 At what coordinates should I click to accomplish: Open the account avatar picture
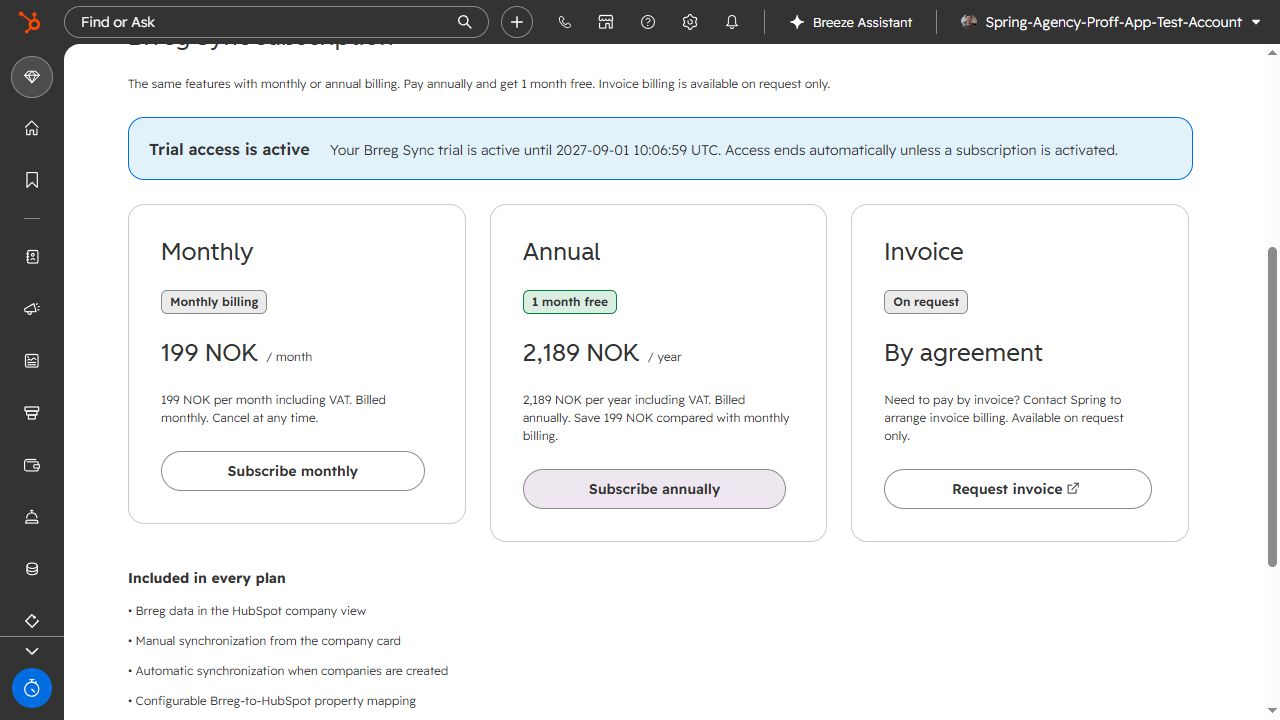[968, 21]
